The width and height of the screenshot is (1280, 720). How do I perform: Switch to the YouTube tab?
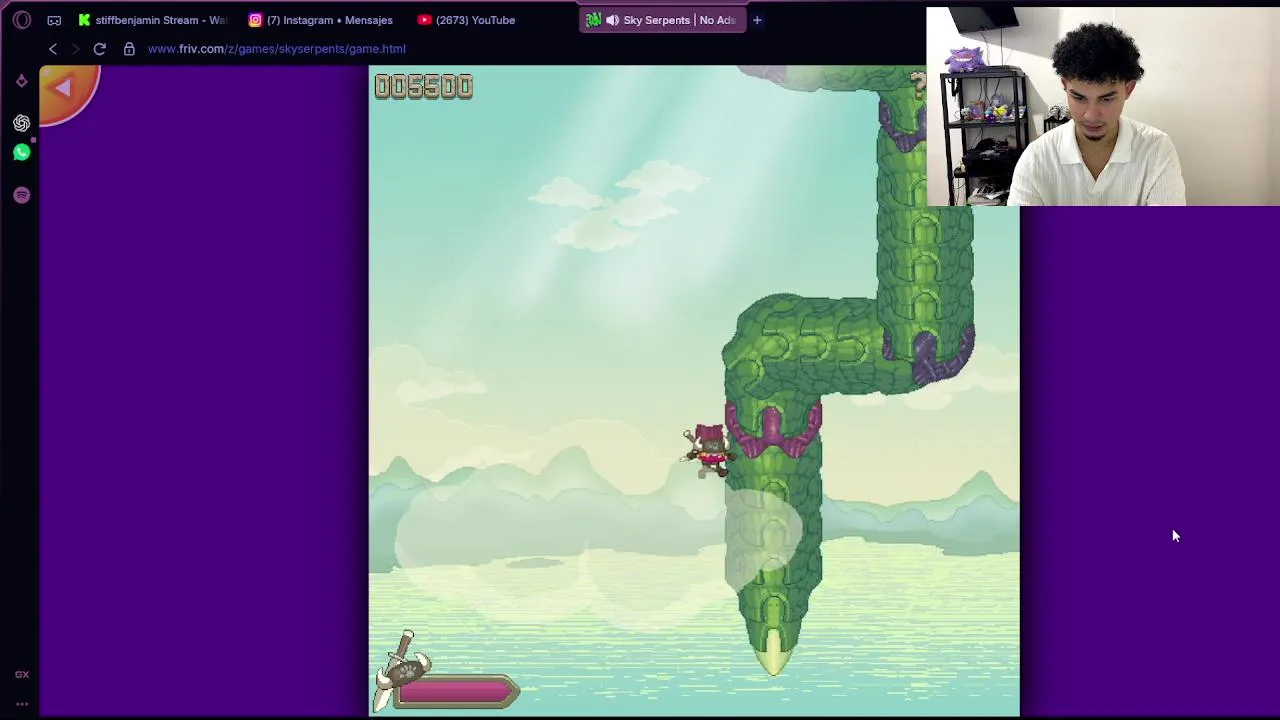point(466,20)
